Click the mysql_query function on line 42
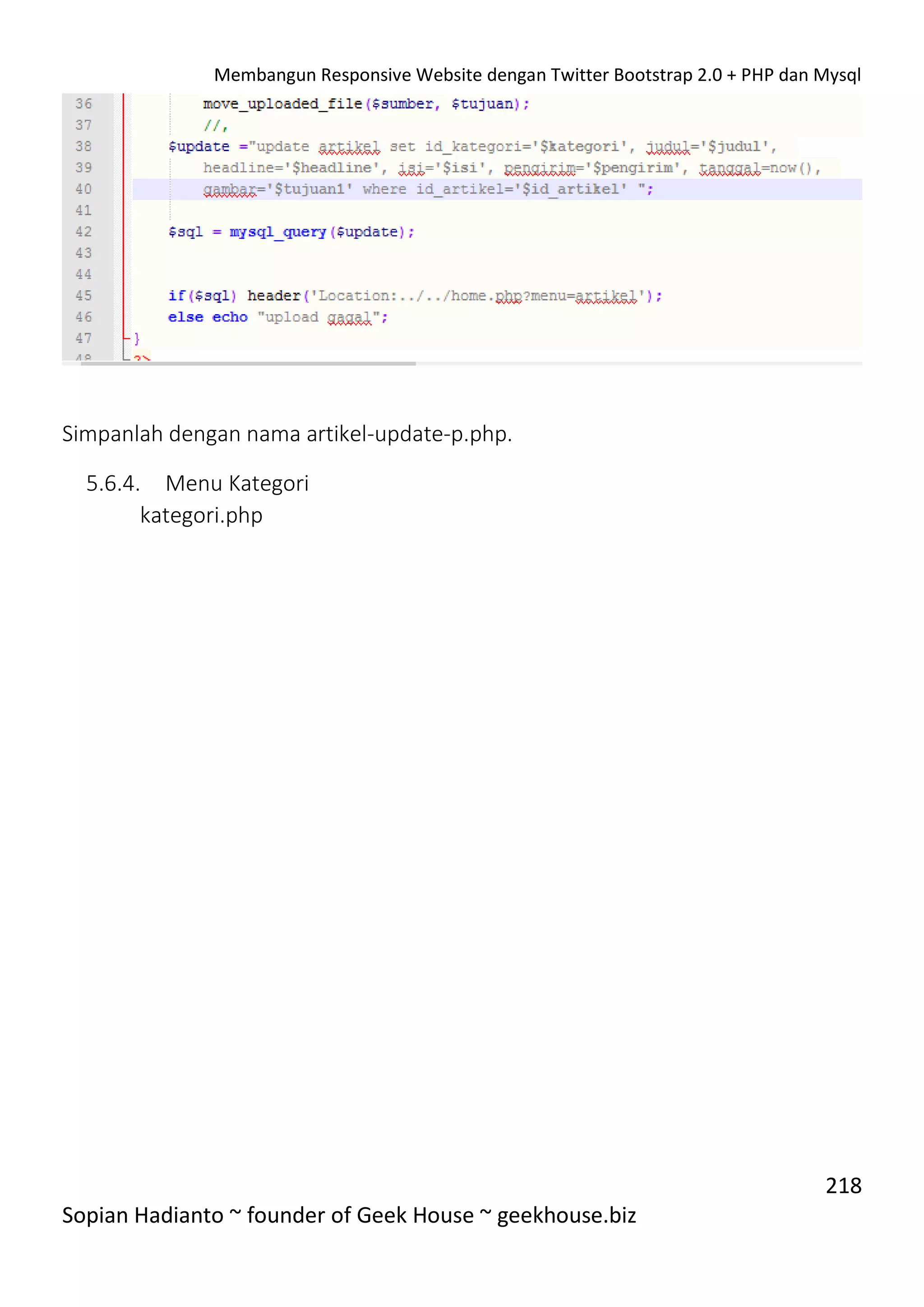This screenshot has height=1307, width=924. click(277, 232)
